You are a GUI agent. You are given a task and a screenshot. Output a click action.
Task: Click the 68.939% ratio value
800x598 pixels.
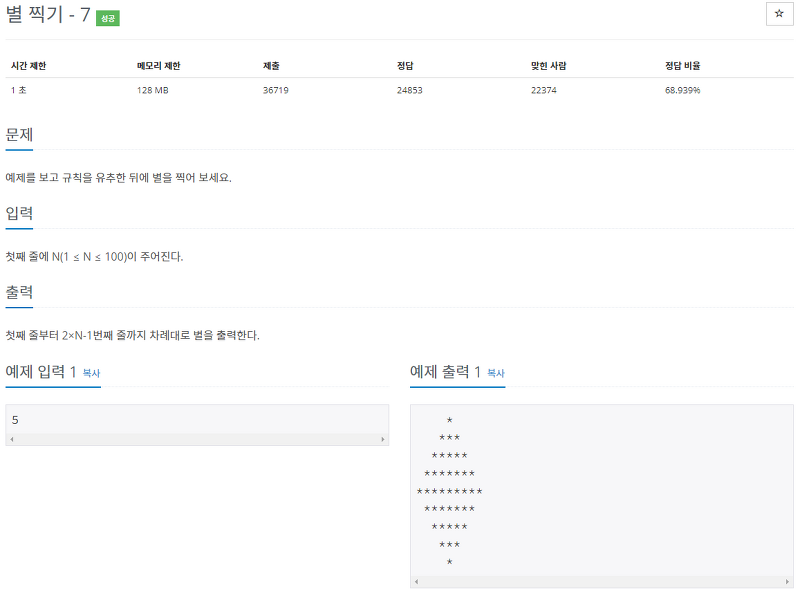pyautogui.click(x=683, y=90)
